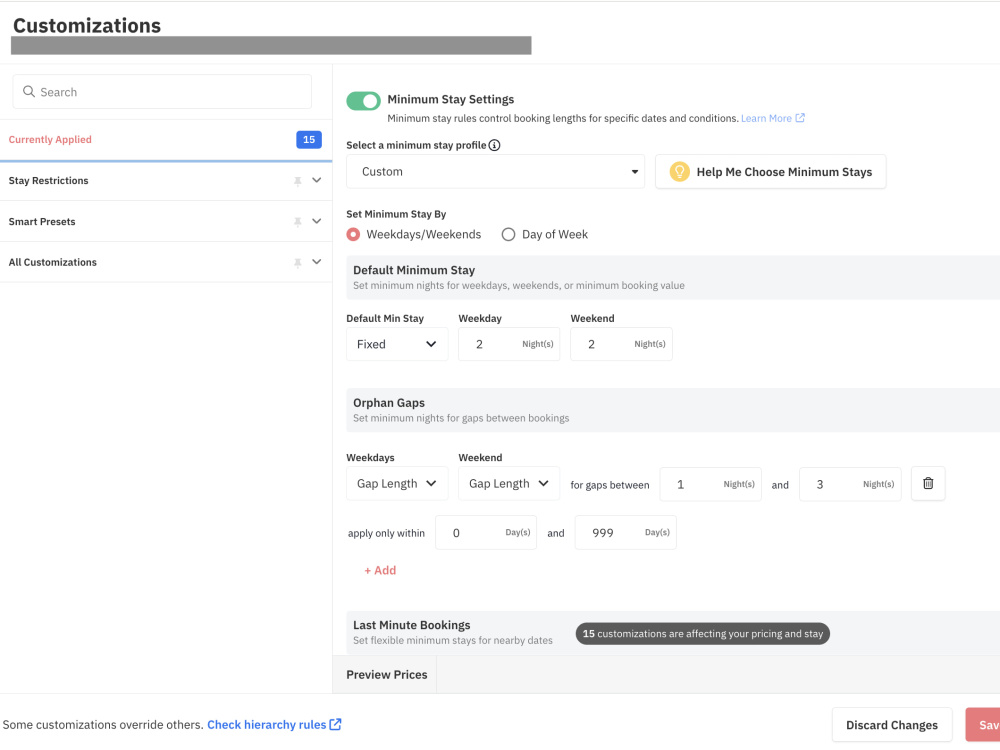The height and width of the screenshot is (750, 1000).
Task: Click the apply within 0 Day(s) field
Action: [x=486, y=533]
